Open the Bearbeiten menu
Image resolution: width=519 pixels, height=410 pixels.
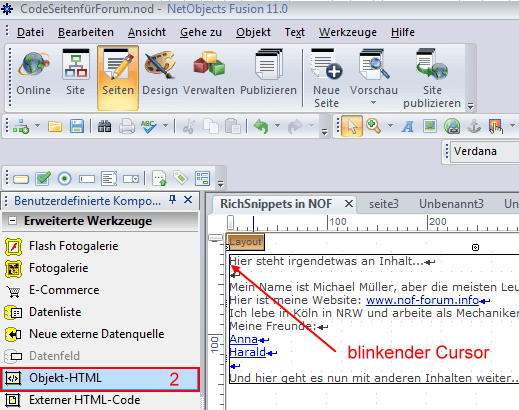pos(86,32)
